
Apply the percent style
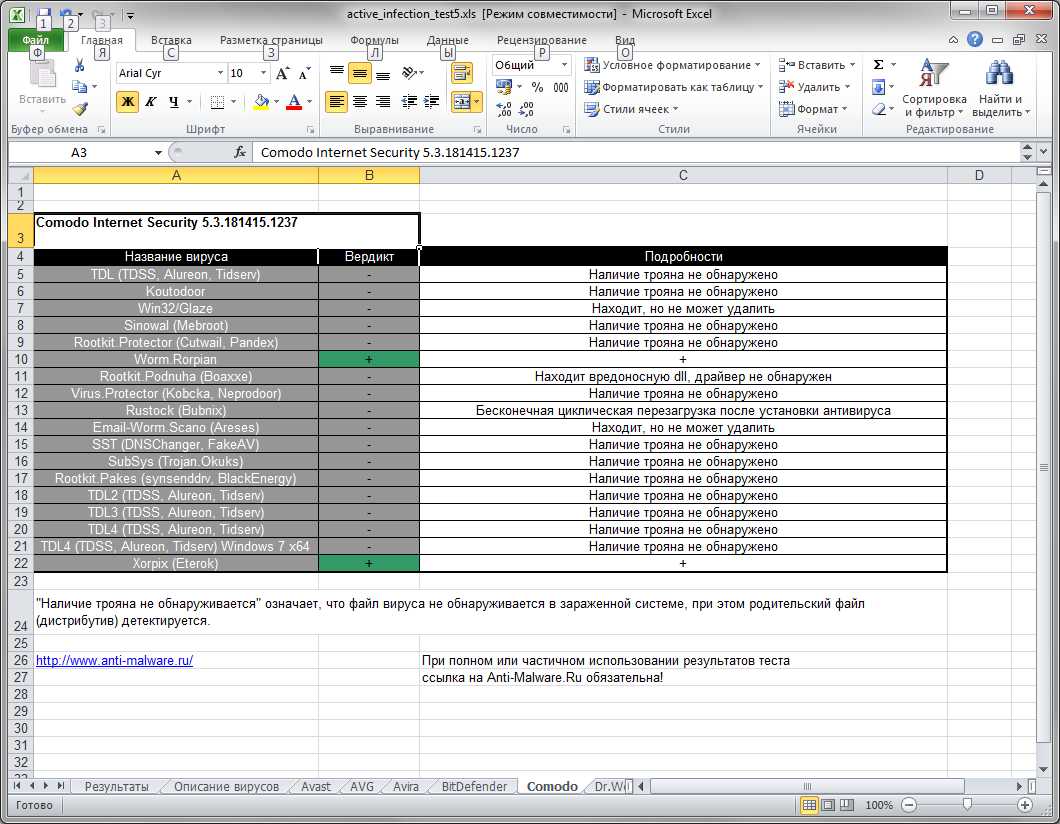coord(537,87)
